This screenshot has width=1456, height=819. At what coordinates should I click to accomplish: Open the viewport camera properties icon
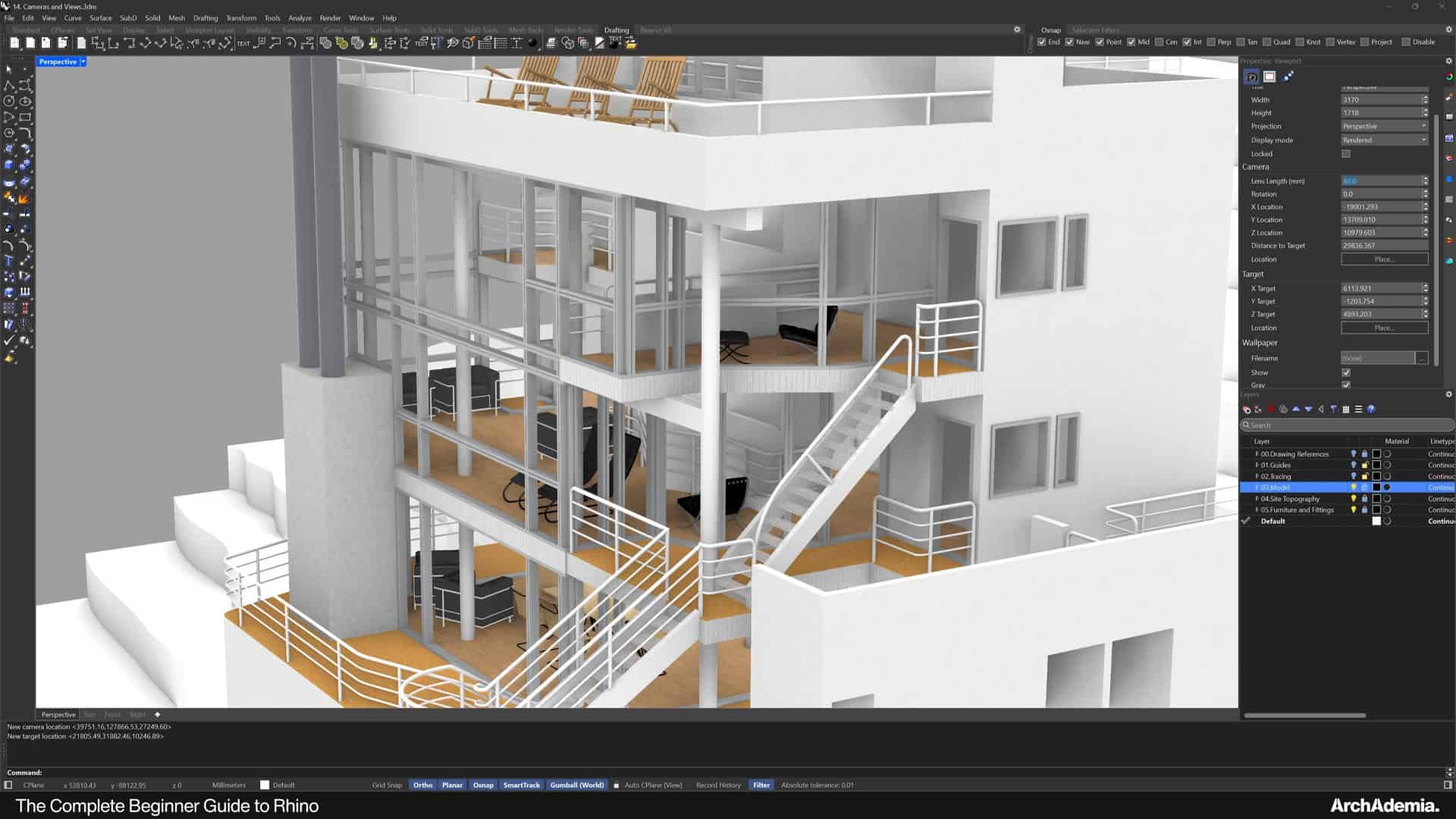click(1251, 77)
